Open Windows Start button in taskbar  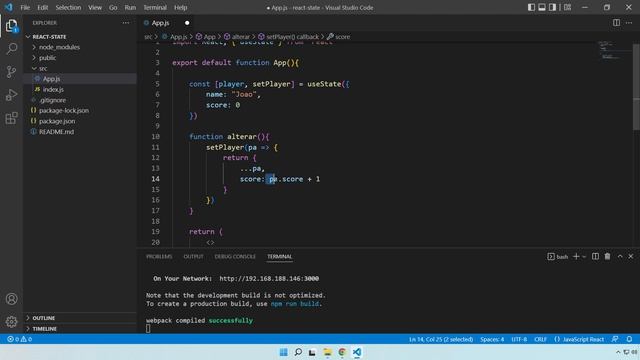(283, 352)
